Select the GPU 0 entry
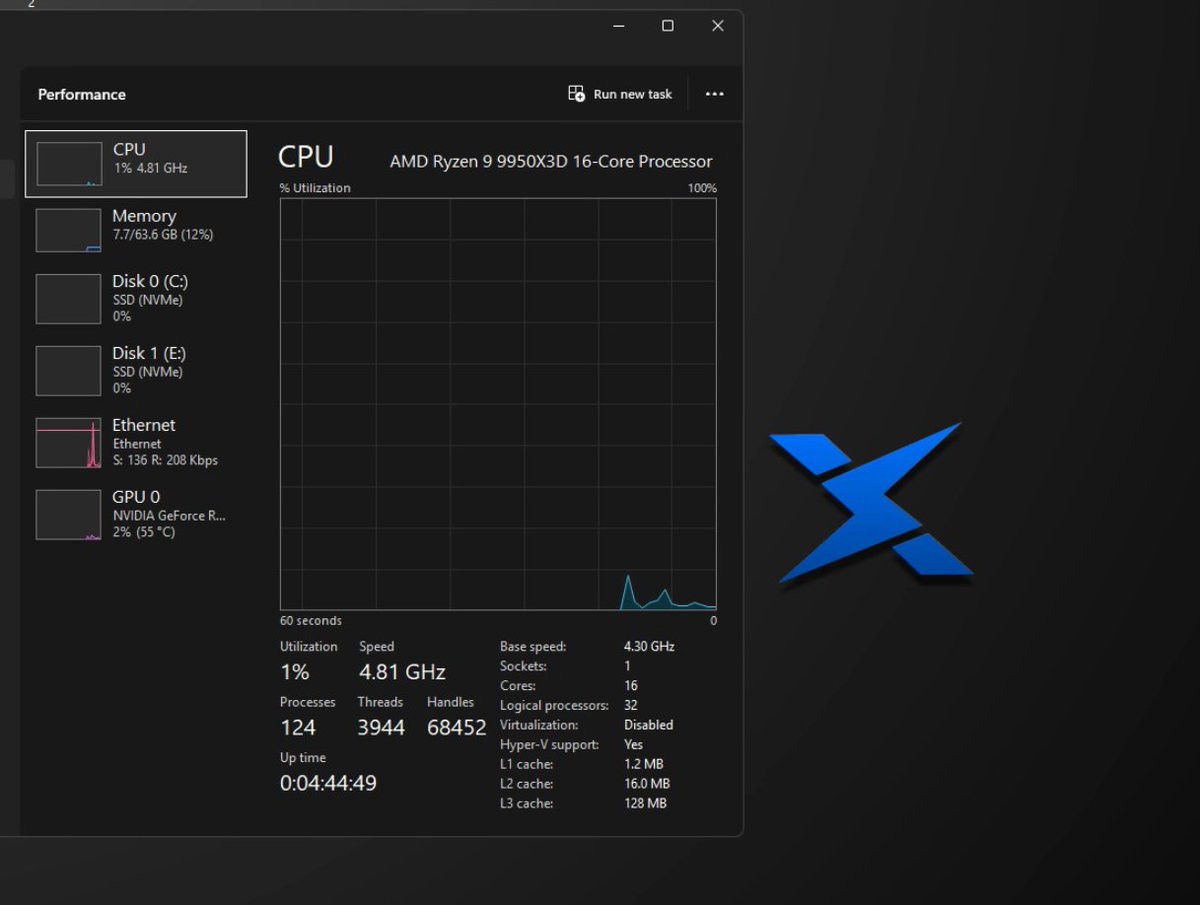 coord(136,514)
